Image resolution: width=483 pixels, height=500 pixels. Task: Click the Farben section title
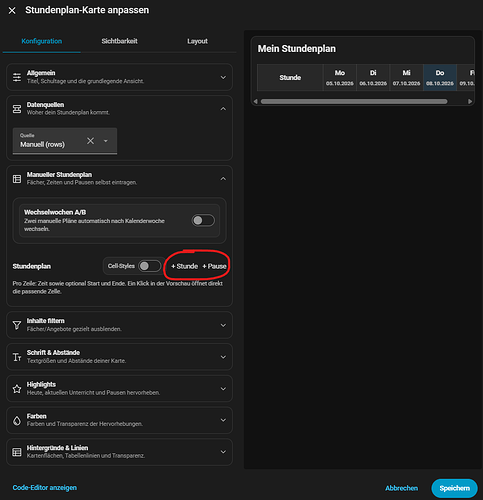coord(37,416)
